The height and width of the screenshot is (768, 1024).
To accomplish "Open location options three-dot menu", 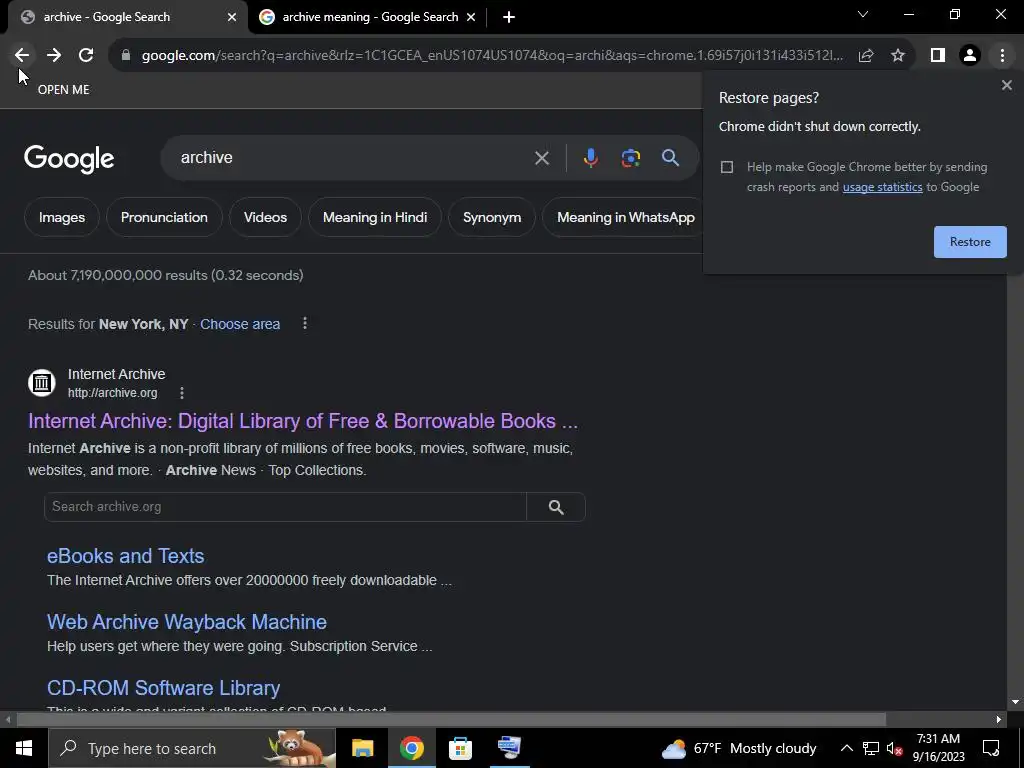I will click(x=305, y=324).
